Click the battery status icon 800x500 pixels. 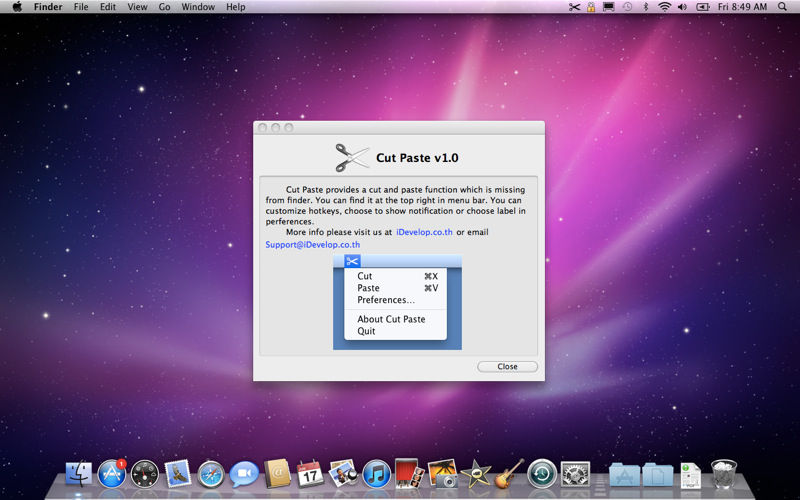click(x=703, y=7)
